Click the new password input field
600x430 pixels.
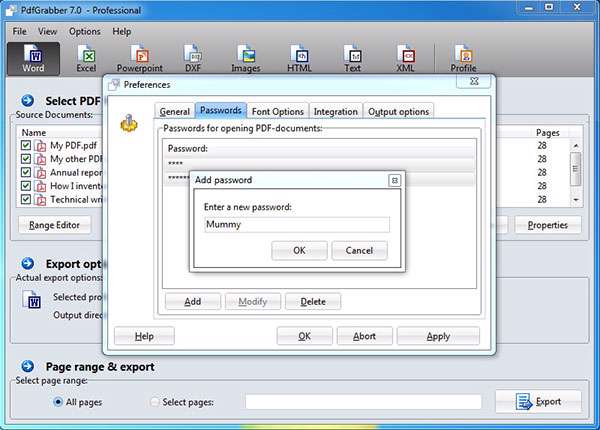[295, 225]
